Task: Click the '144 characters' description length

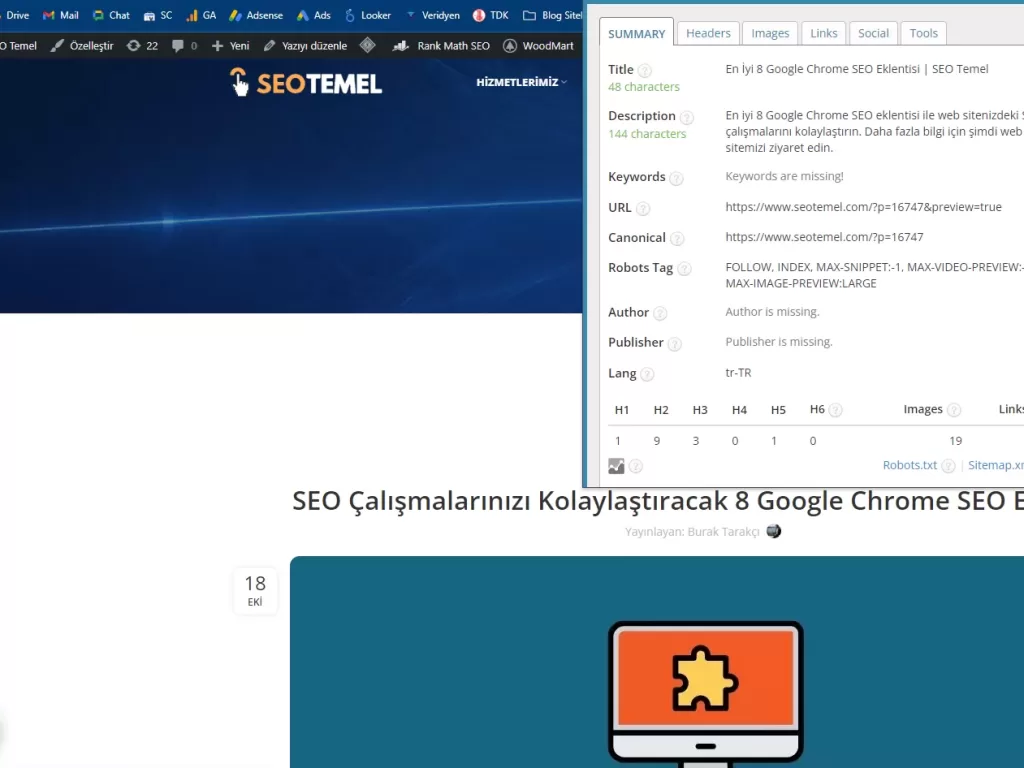Action: pos(647,134)
